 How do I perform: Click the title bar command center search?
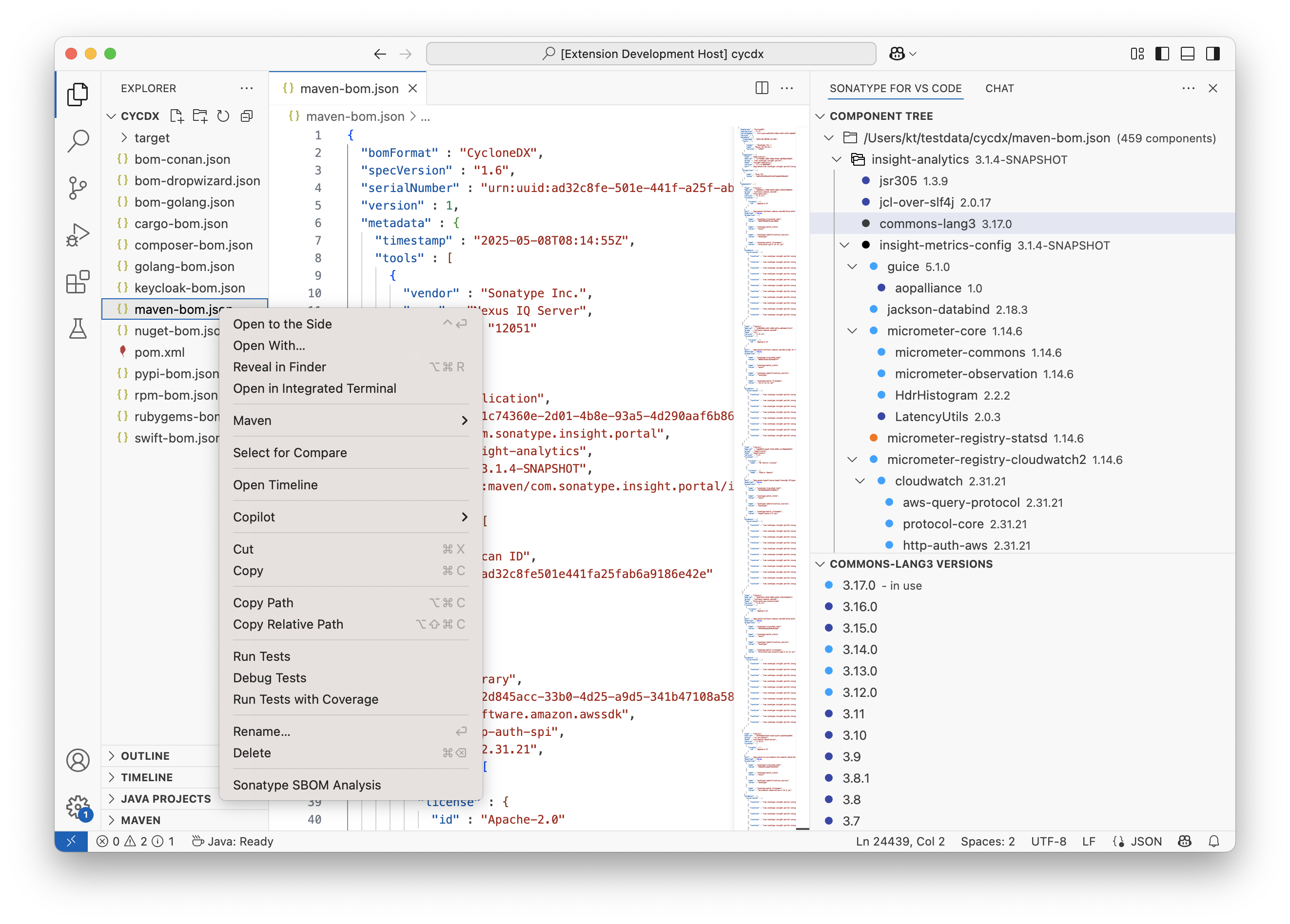[651, 54]
